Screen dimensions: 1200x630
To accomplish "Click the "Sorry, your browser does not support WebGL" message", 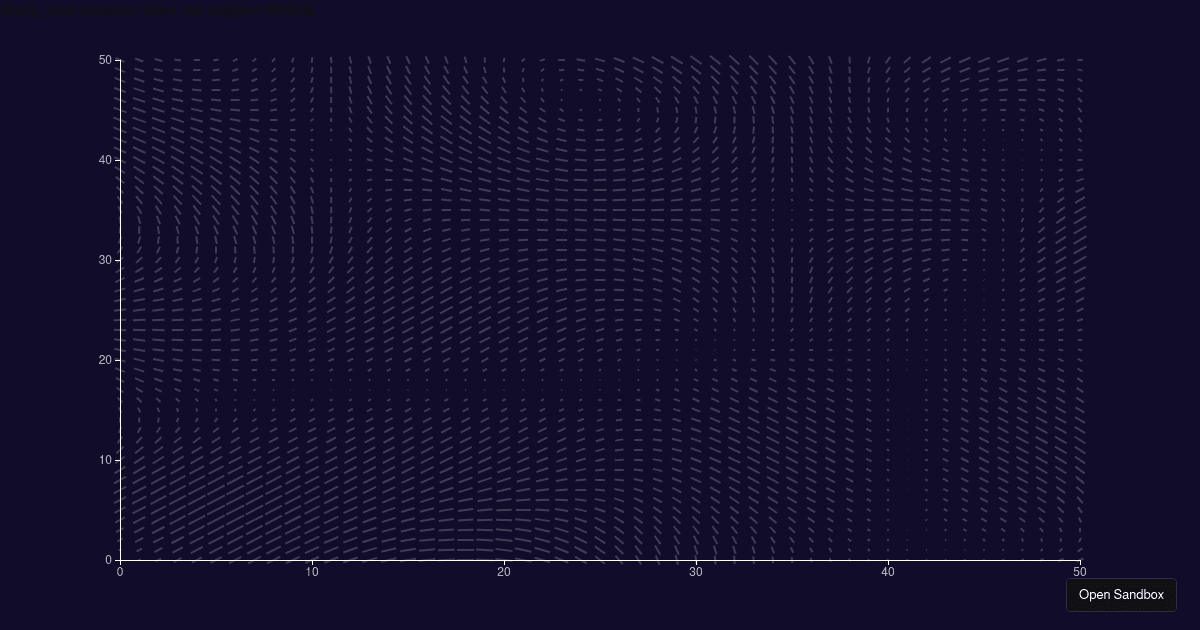I will pos(159,10).
